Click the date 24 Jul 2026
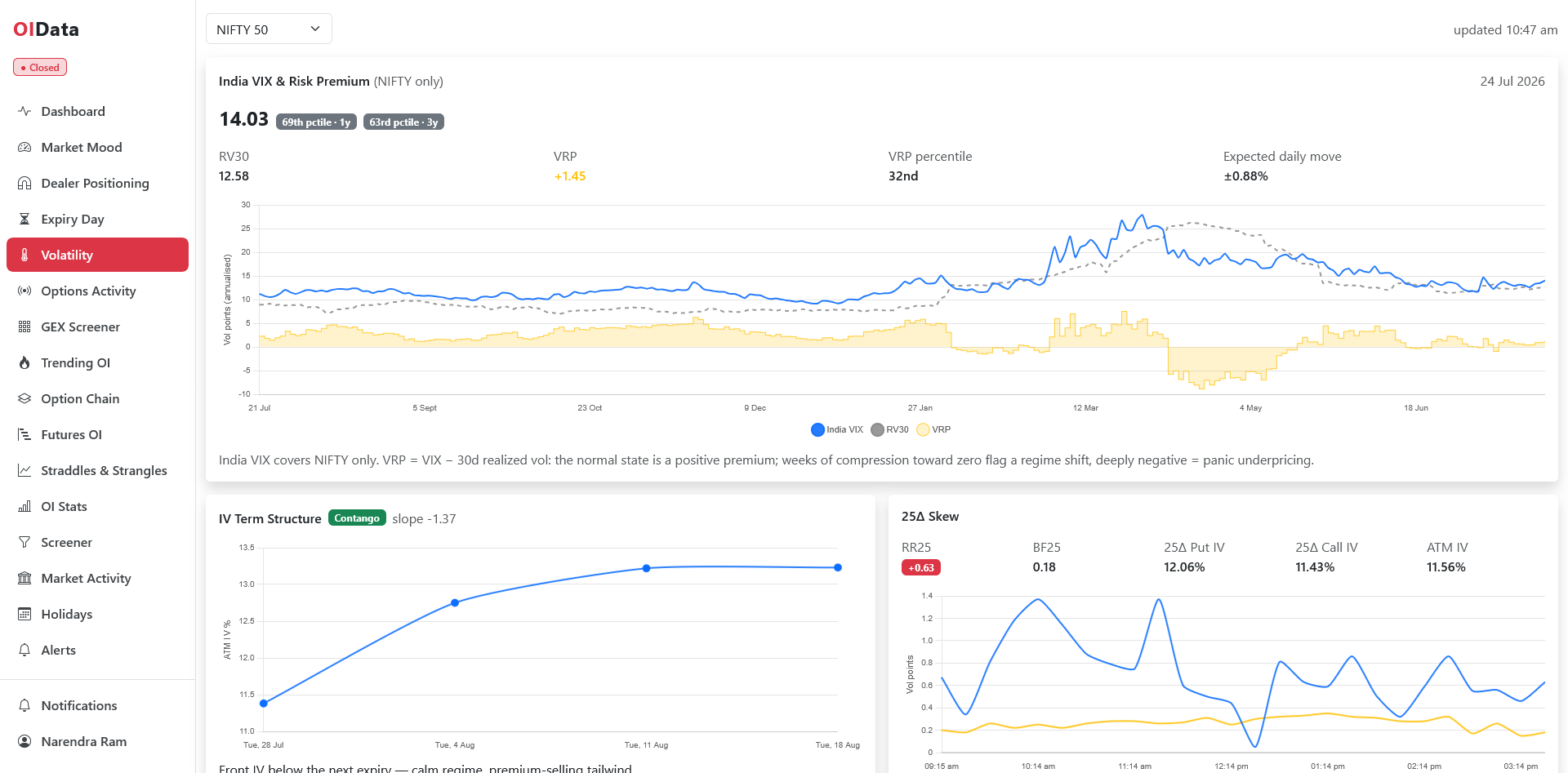 (1512, 81)
